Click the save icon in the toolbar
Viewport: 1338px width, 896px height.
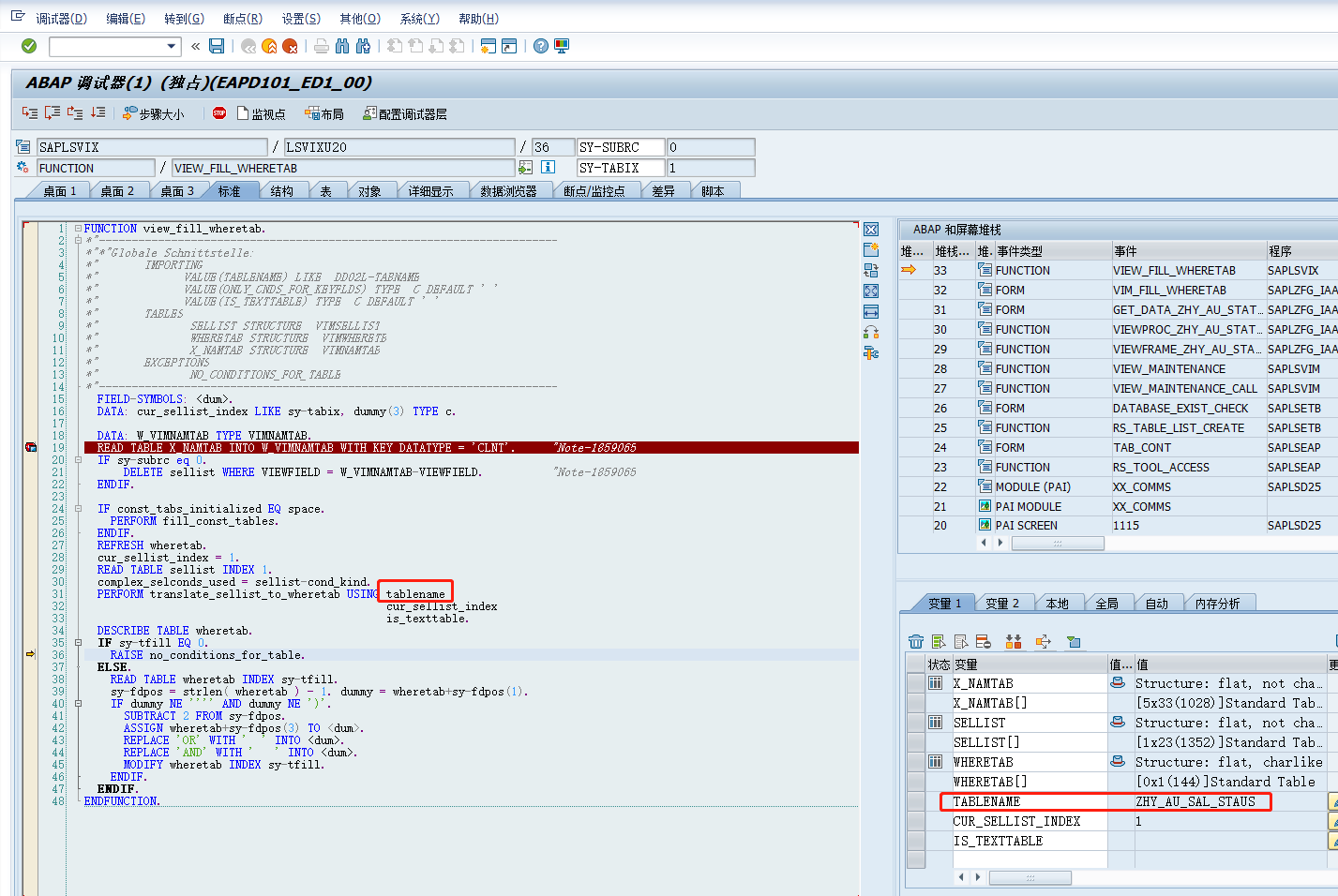coord(218,45)
